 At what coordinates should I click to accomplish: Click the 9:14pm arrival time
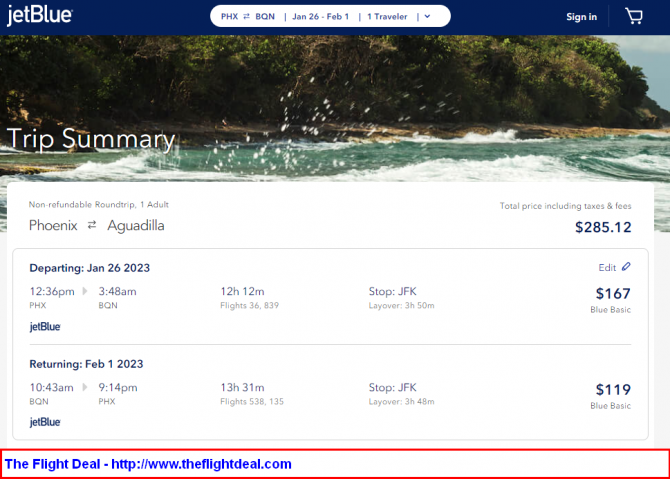coord(118,388)
